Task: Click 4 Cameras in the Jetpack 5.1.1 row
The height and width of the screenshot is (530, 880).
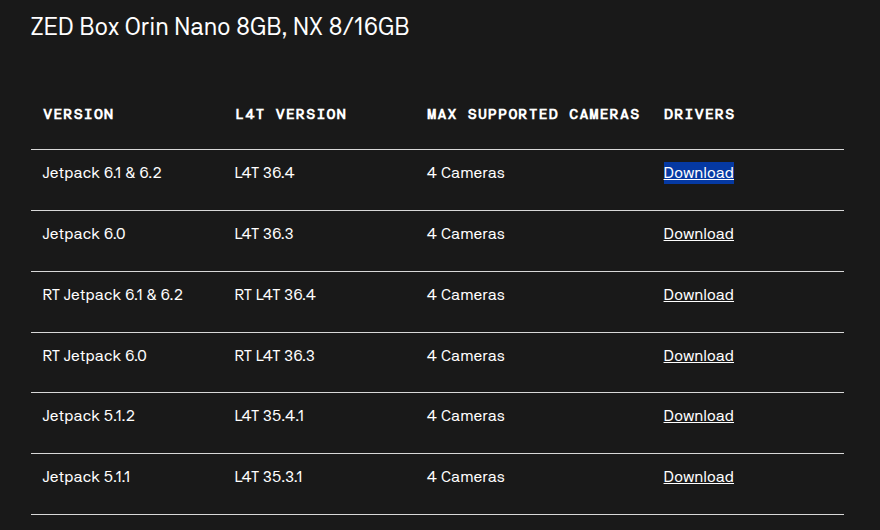Action: click(x=465, y=477)
